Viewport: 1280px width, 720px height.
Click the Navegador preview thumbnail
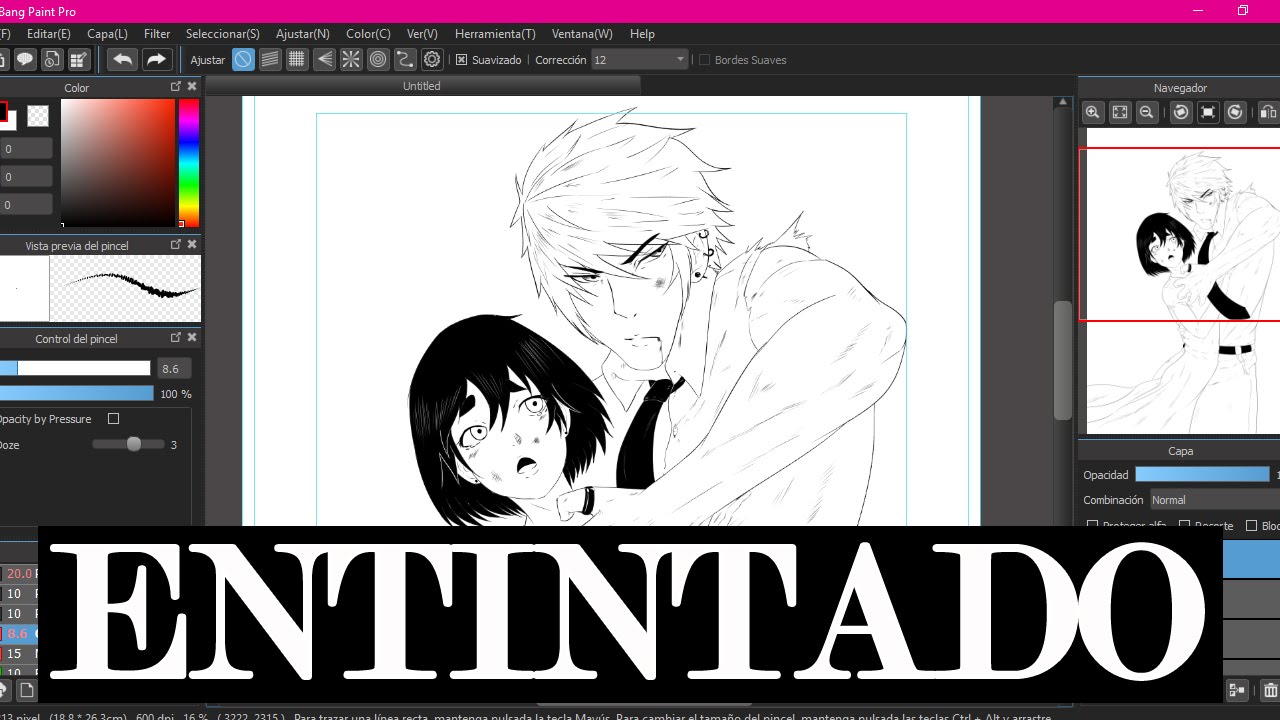tap(1183, 281)
